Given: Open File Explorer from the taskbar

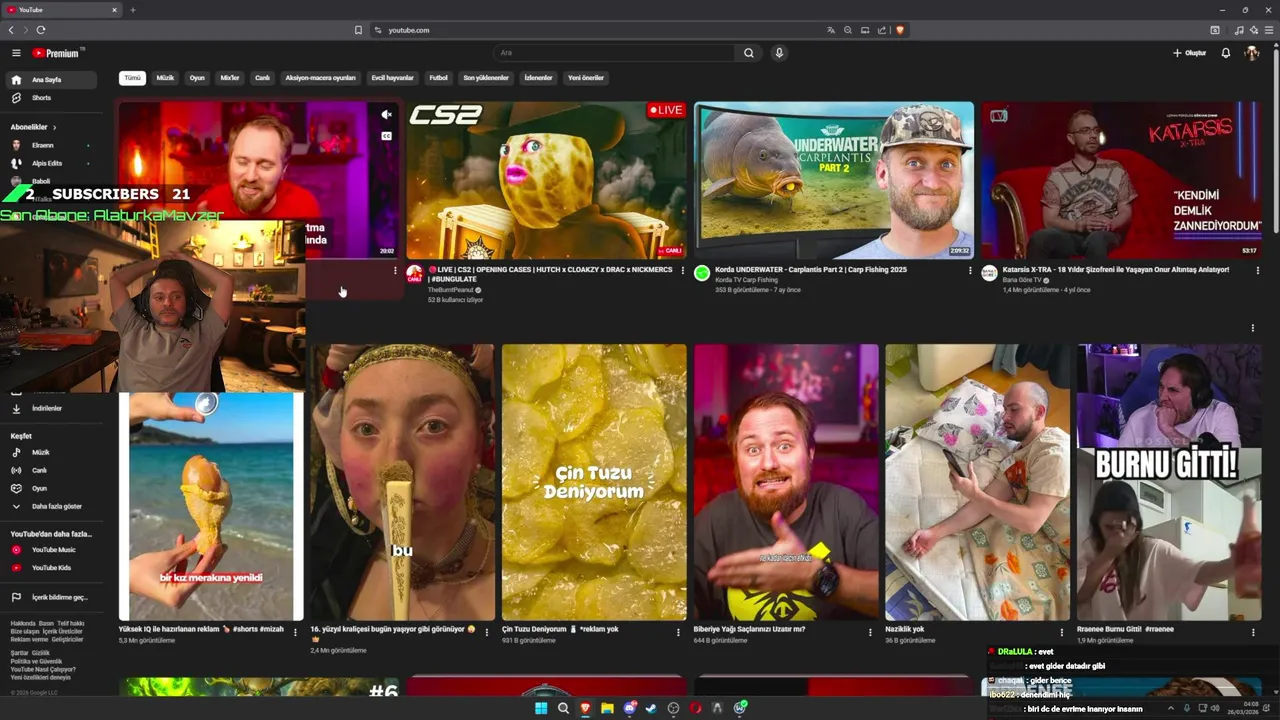Looking at the screenshot, I should [607, 708].
